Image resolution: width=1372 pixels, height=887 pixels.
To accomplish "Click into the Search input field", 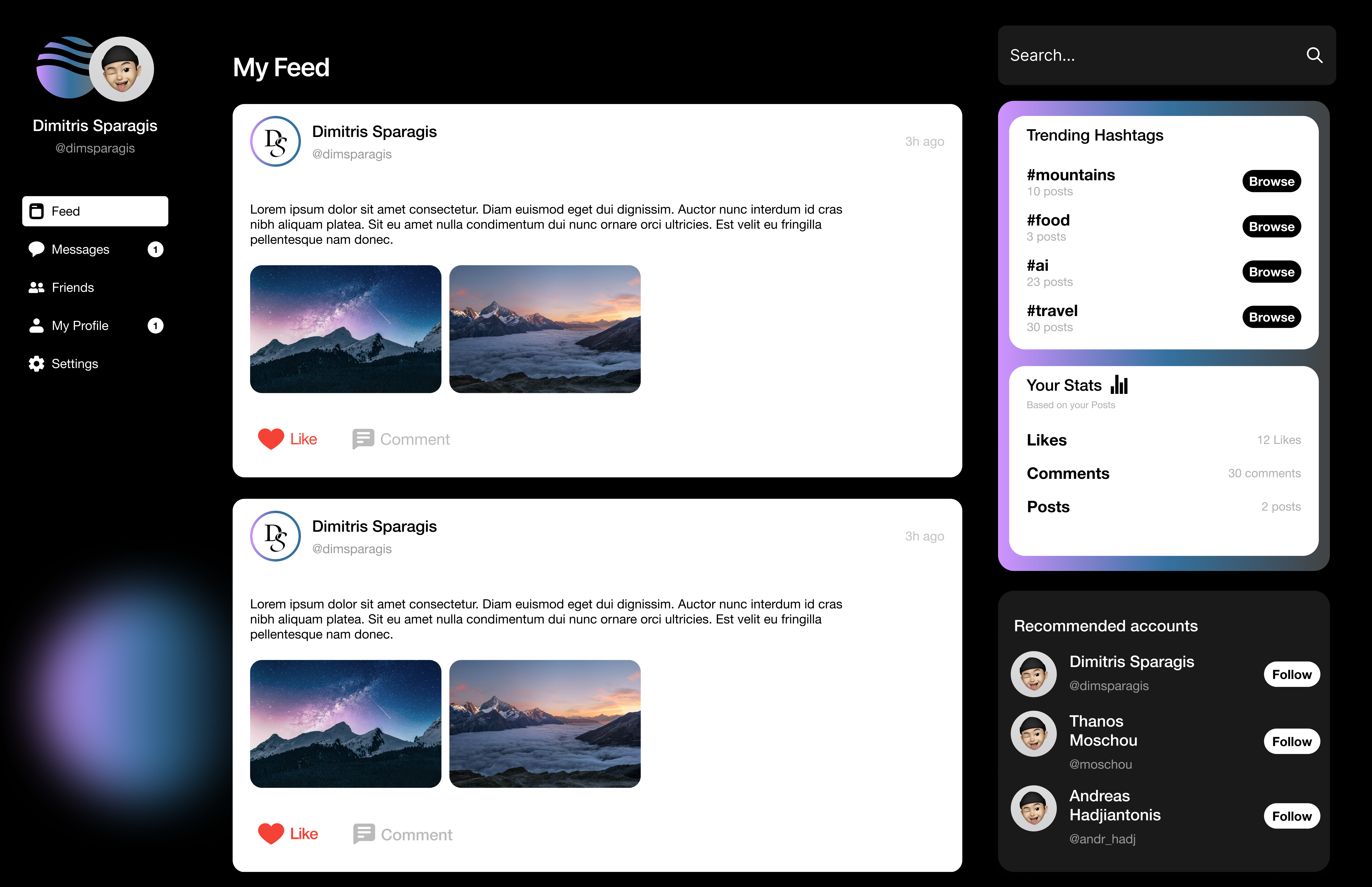I will (1146, 55).
